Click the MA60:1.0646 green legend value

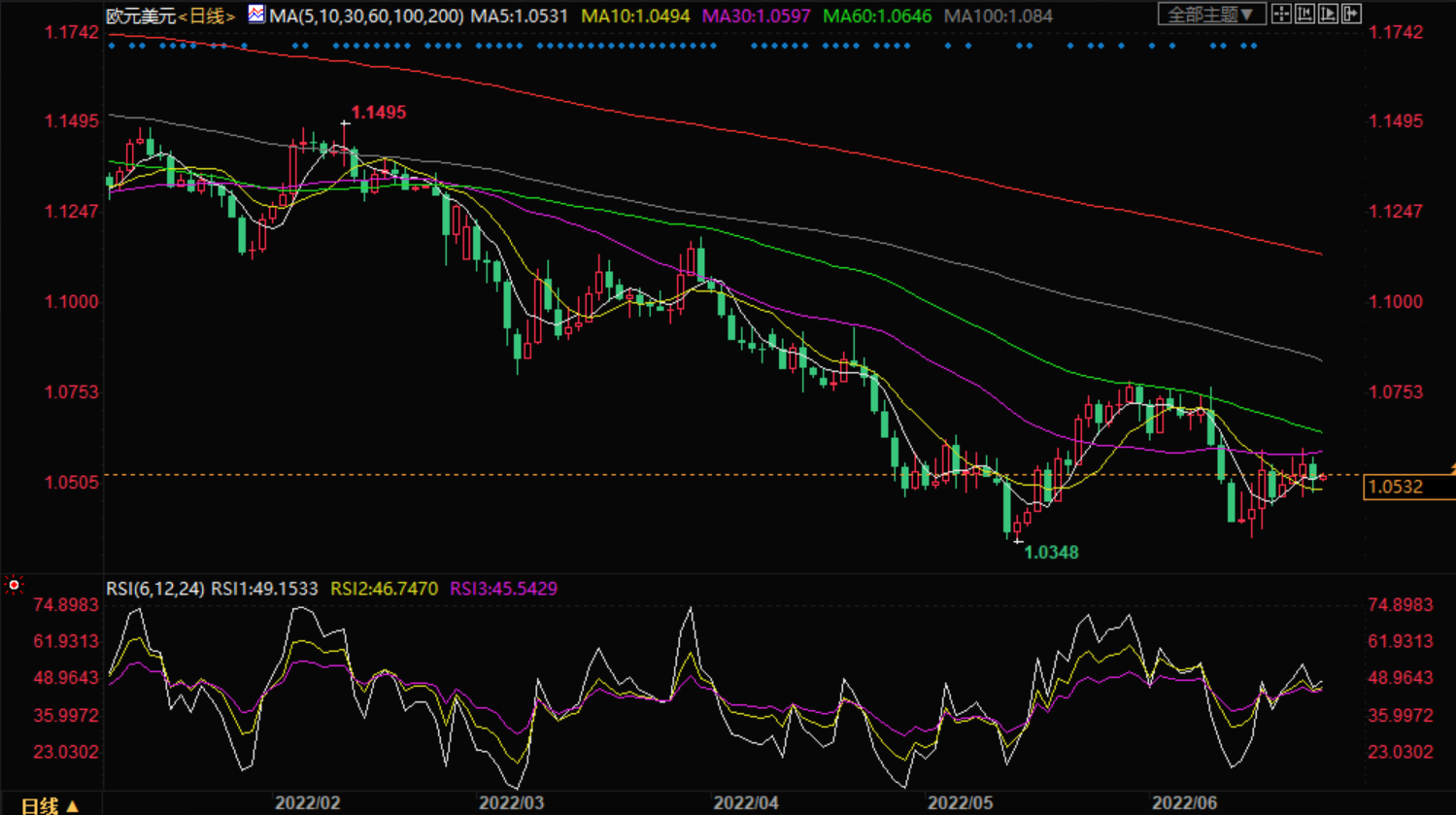[x=876, y=17]
